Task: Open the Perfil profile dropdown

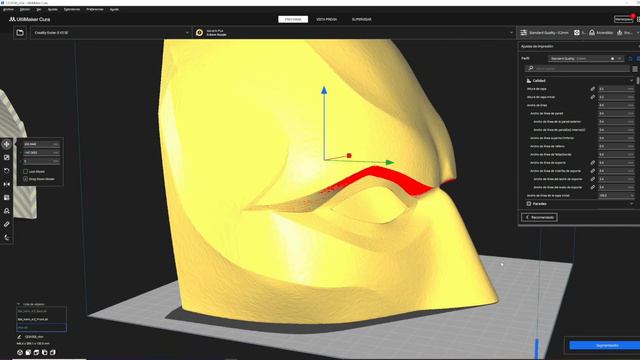Action: pos(586,58)
